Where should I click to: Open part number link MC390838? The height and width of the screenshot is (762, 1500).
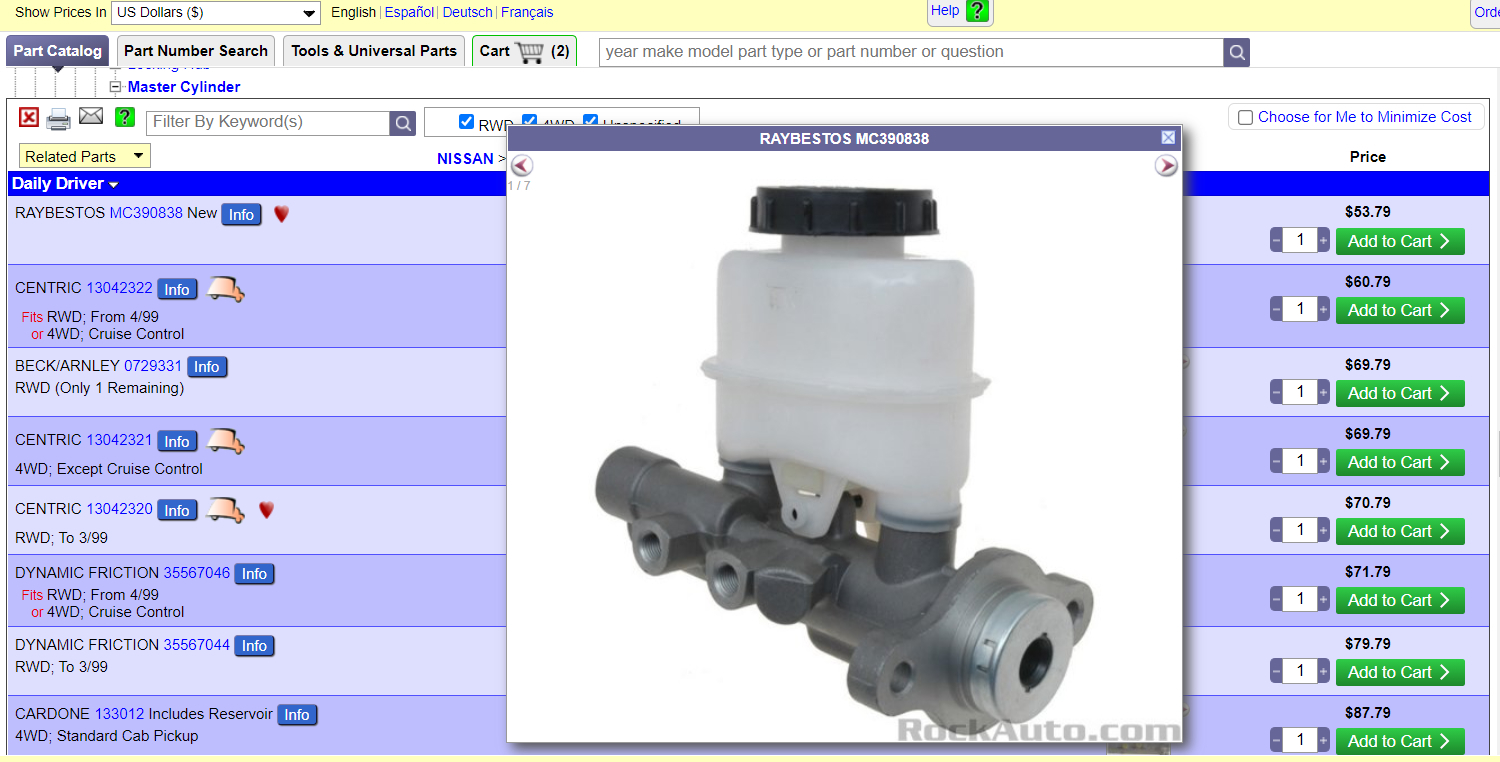click(x=146, y=213)
